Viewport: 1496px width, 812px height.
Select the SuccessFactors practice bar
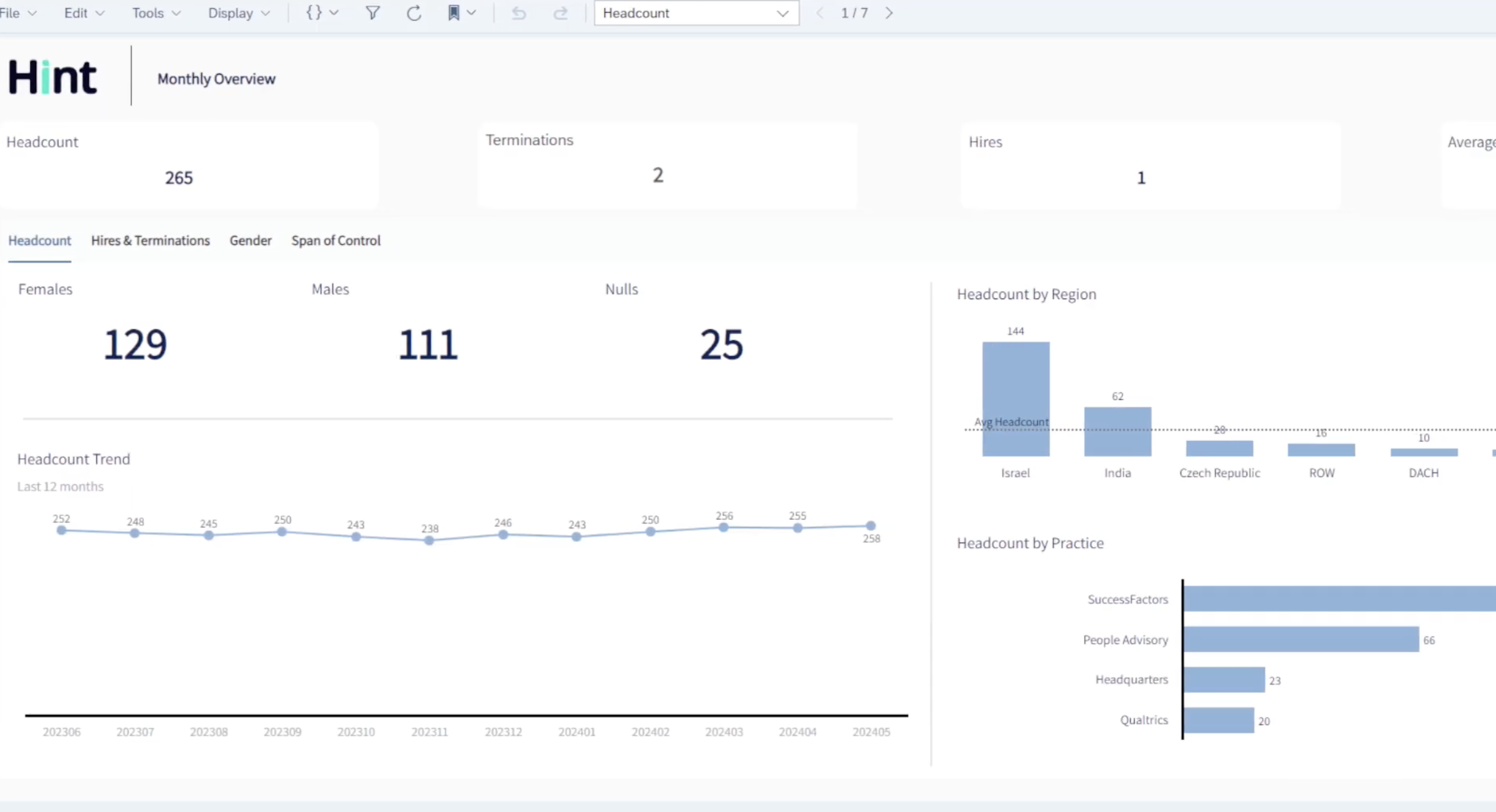1339,599
